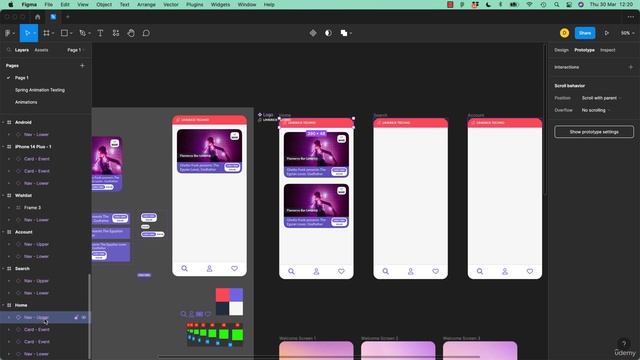Select the Comment tool
Screen dimensions: 640x360
tap(146, 33)
